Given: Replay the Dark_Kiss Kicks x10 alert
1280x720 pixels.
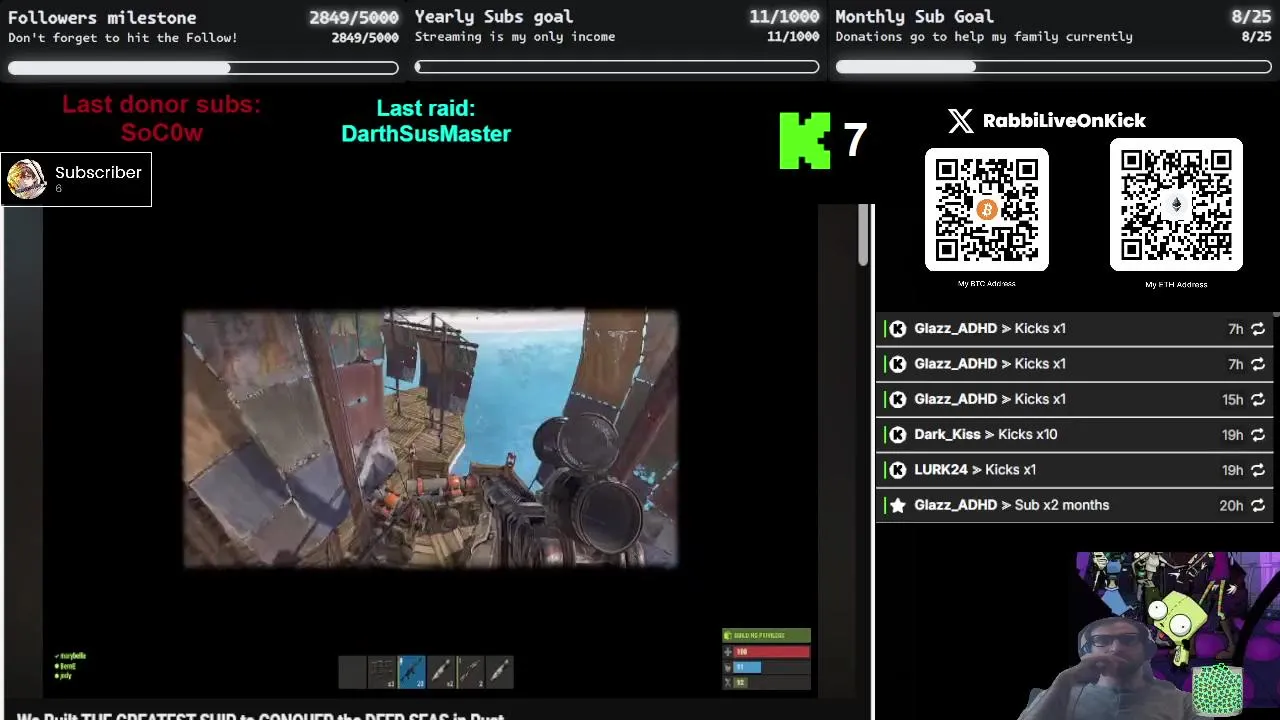Looking at the screenshot, I should coord(1258,435).
